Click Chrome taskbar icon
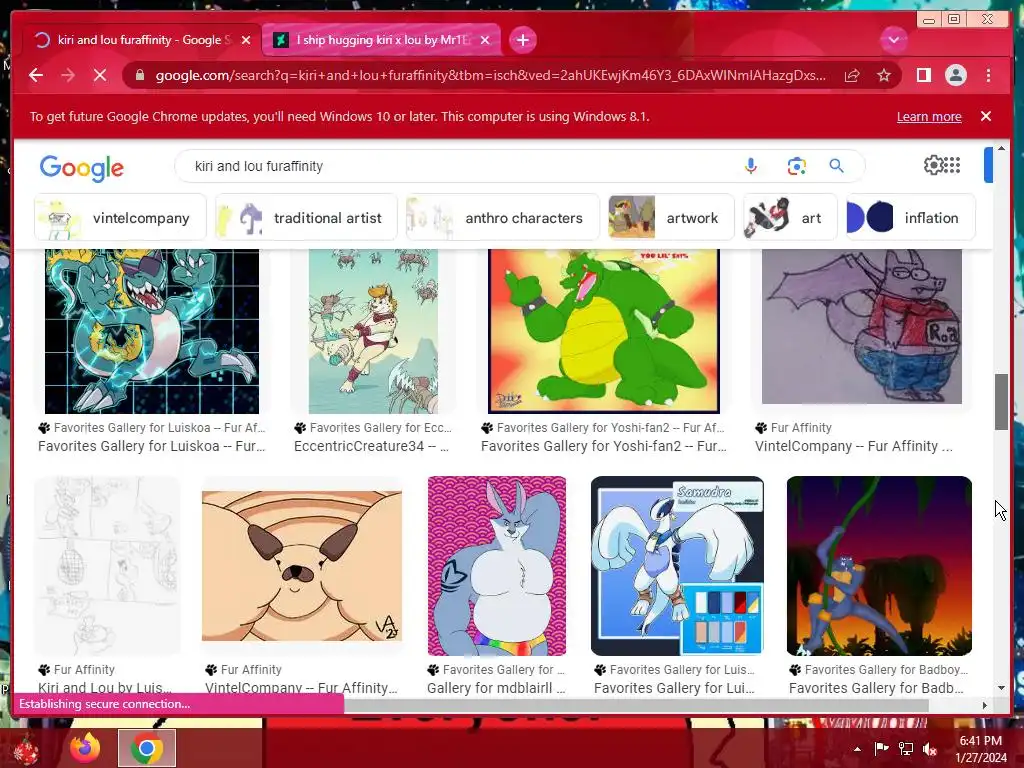Image resolution: width=1024 pixels, height=768 pixels. [x=146, y=748]
